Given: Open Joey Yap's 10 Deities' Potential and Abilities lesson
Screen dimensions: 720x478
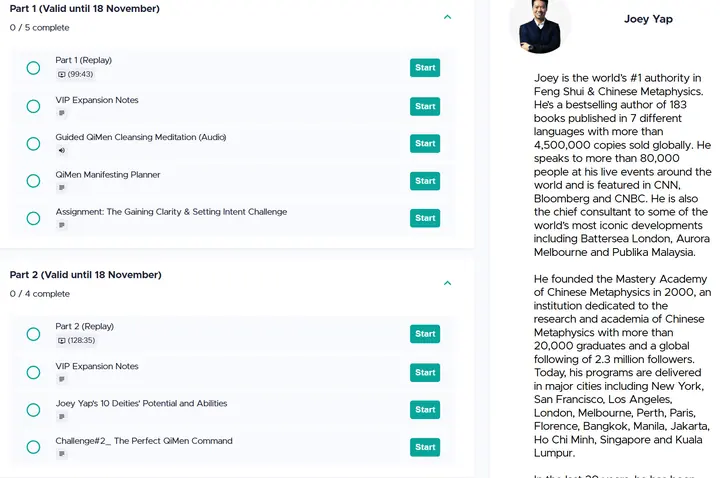Looking at the screenshot, I should pyautogui.click(x=141, y=403).
